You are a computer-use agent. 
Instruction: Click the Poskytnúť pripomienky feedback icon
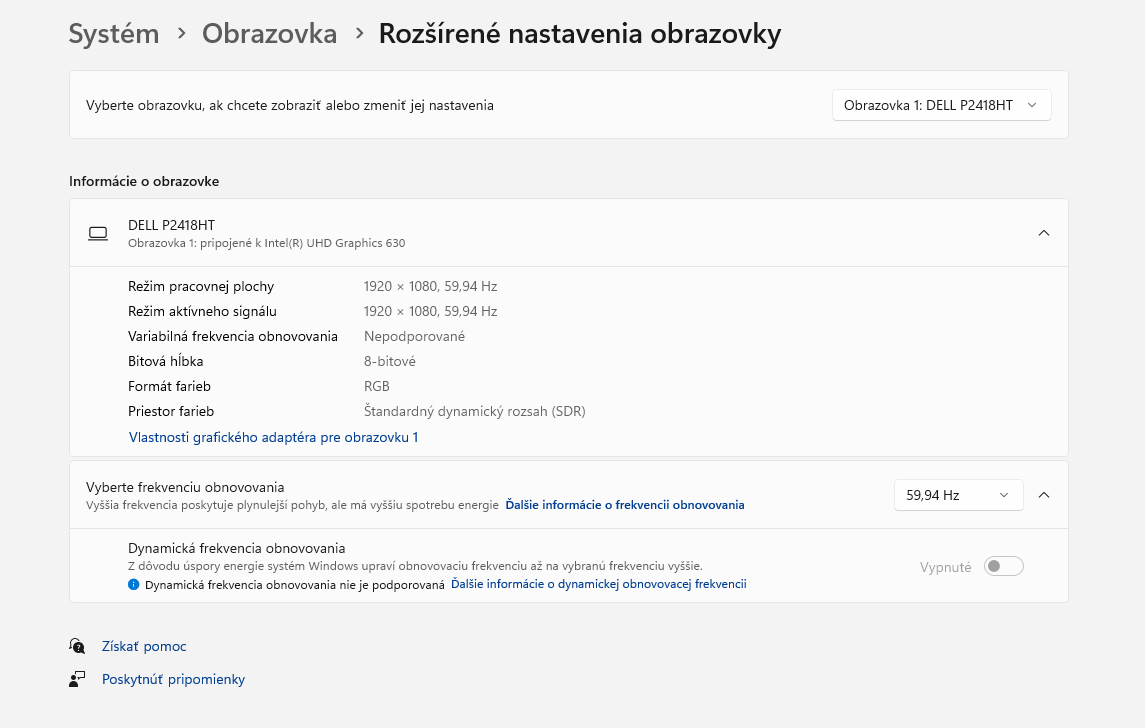78,679
